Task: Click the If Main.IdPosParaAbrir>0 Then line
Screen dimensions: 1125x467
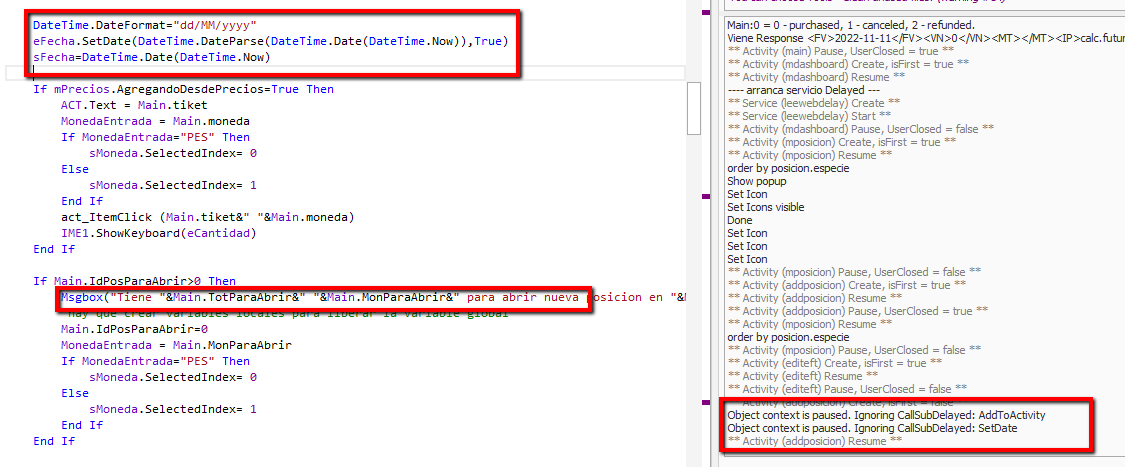Action: coord(134,281)
